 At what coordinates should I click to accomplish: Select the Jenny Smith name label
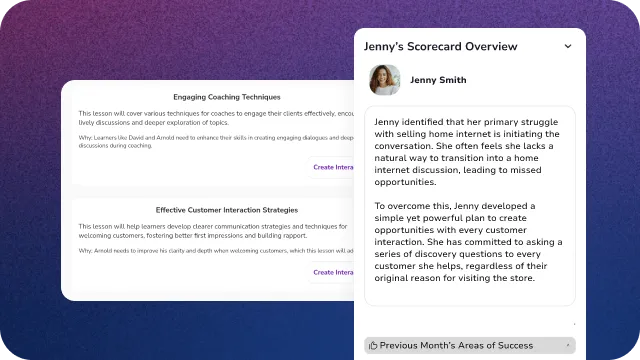(438, 80)
